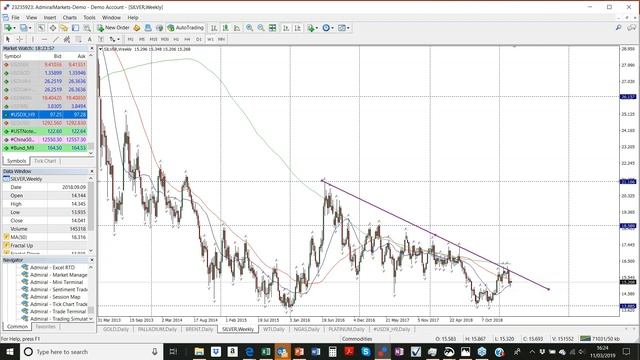Click the SILVER,Weekly chart title triangle
Viewport: 640px width, 360px height.
point(101,49)
